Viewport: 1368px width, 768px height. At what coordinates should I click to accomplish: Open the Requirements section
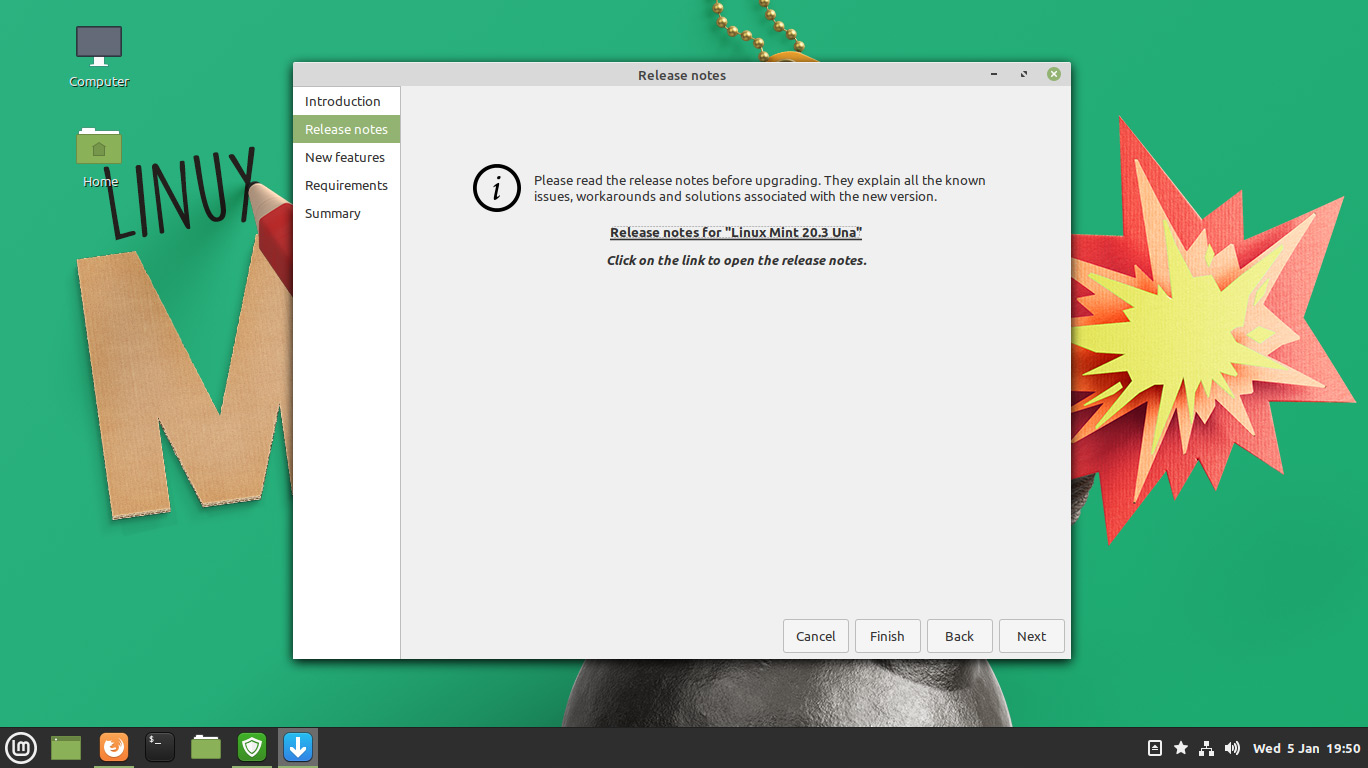346,185
